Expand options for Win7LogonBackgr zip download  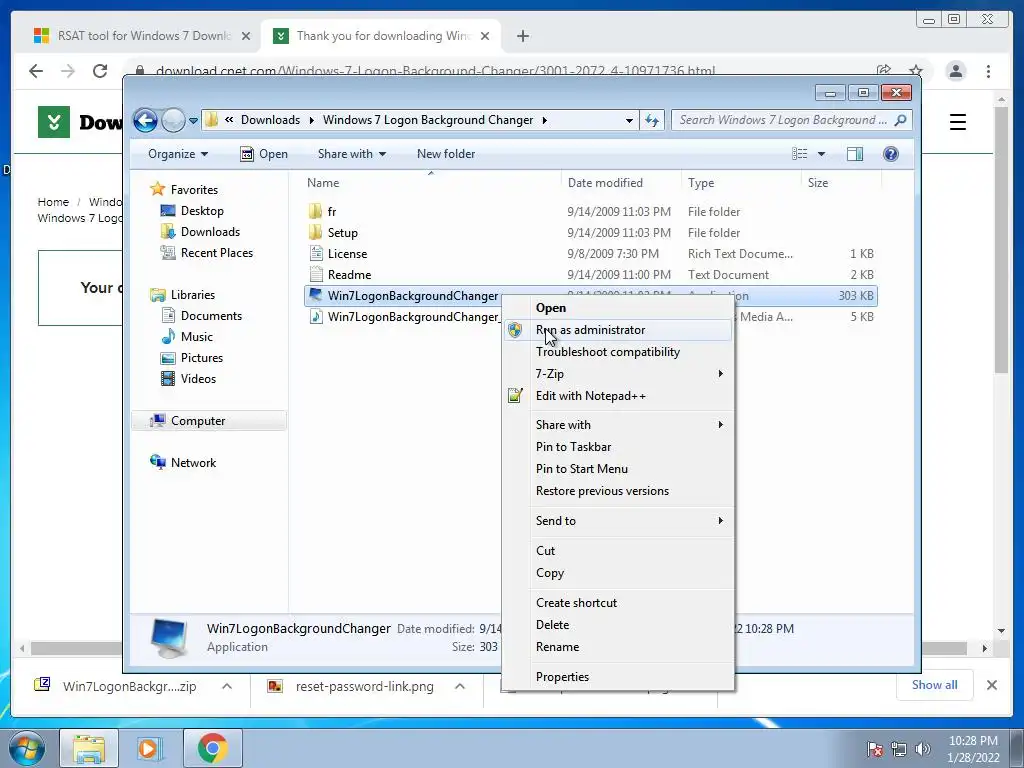point(227,686)
